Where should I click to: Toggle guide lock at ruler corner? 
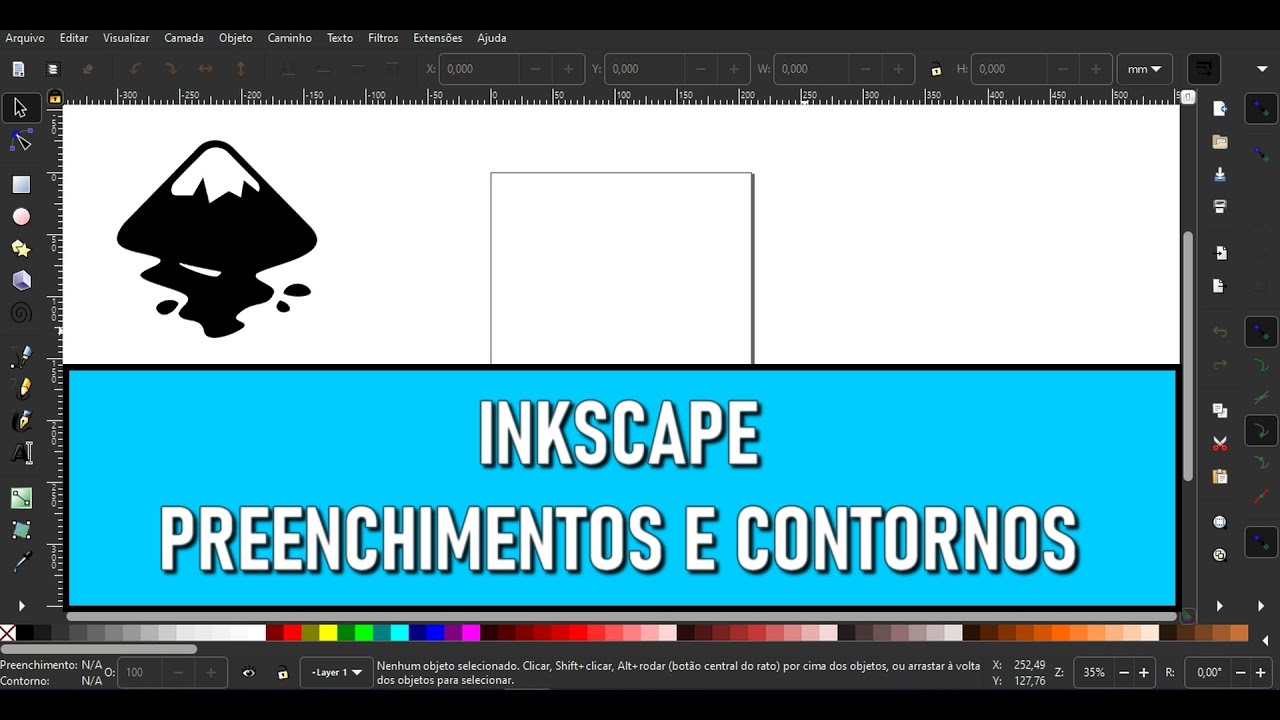[55, 97]
